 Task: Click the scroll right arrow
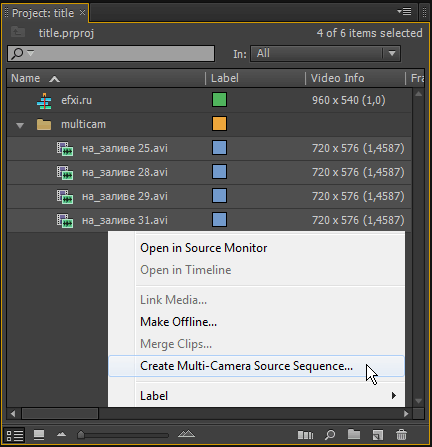click(x=406, y=414)
